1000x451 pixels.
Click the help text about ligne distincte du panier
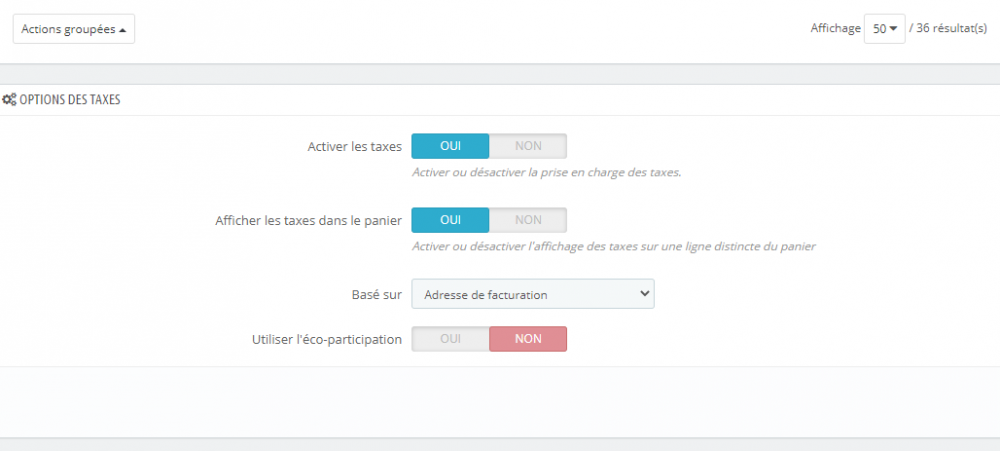pos(614,246)
